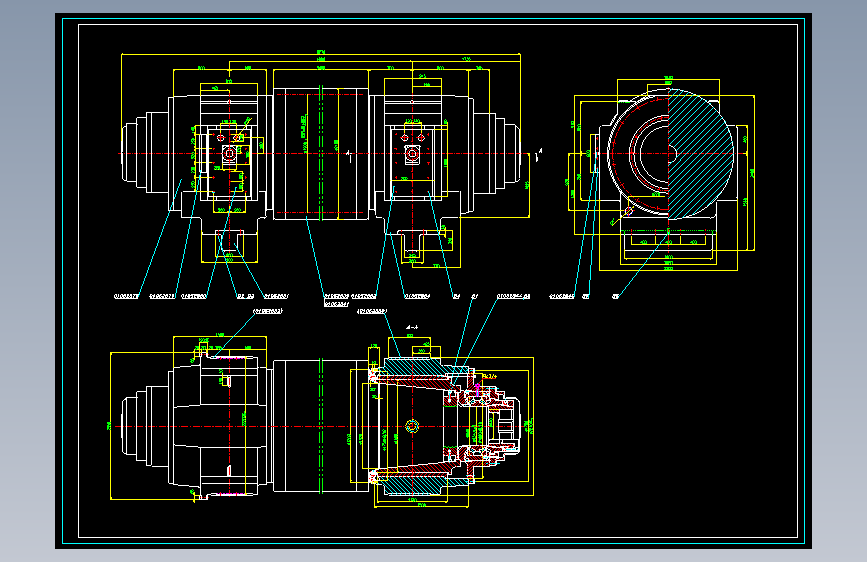Click the small circle at side view's lower left
Image resolution: width=867 pixels, height=562 pixels.
[629, 211]
